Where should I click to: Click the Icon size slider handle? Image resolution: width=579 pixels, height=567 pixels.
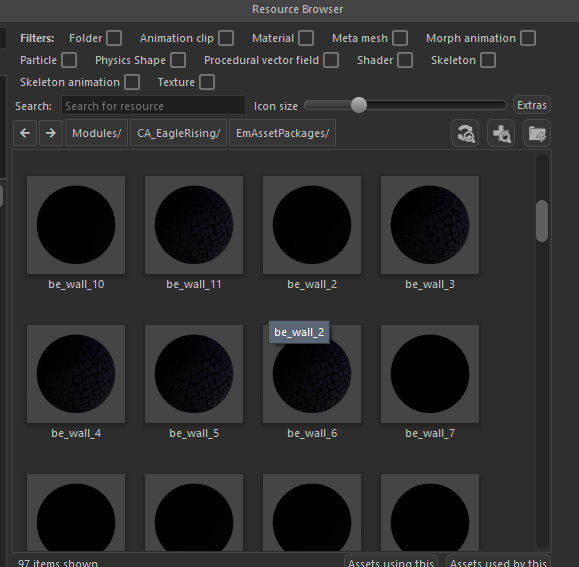pos(359,105)
